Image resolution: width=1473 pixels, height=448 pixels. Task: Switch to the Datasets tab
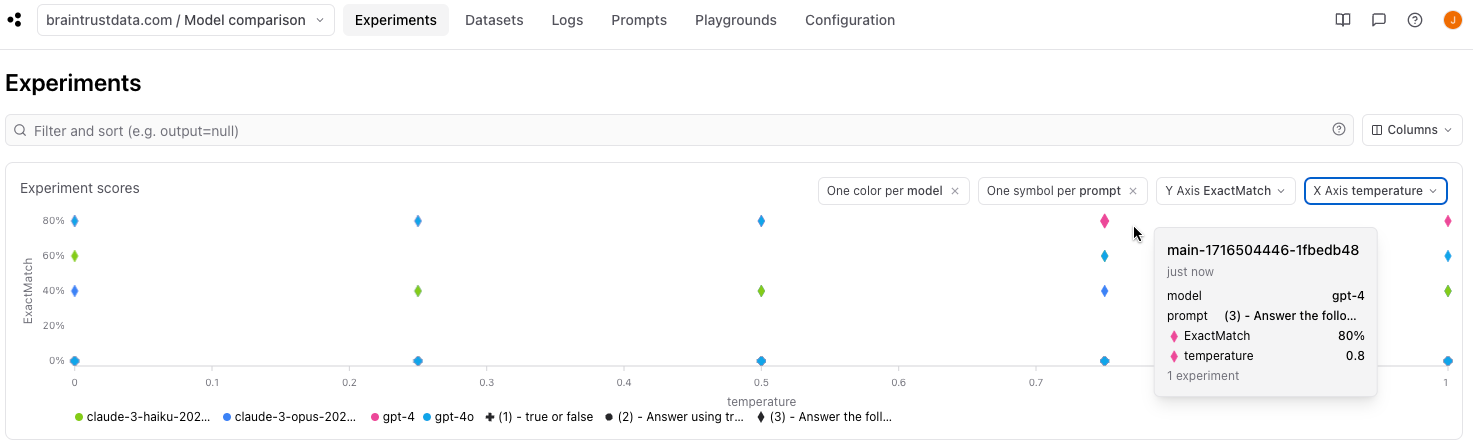pos(494,20)
